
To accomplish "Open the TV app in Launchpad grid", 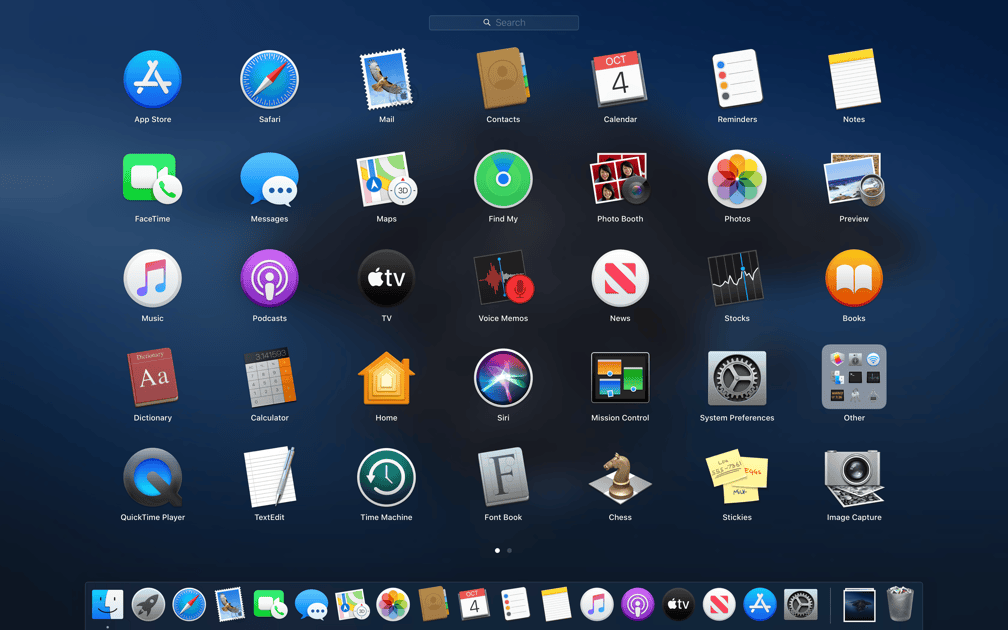I will 386,278.
